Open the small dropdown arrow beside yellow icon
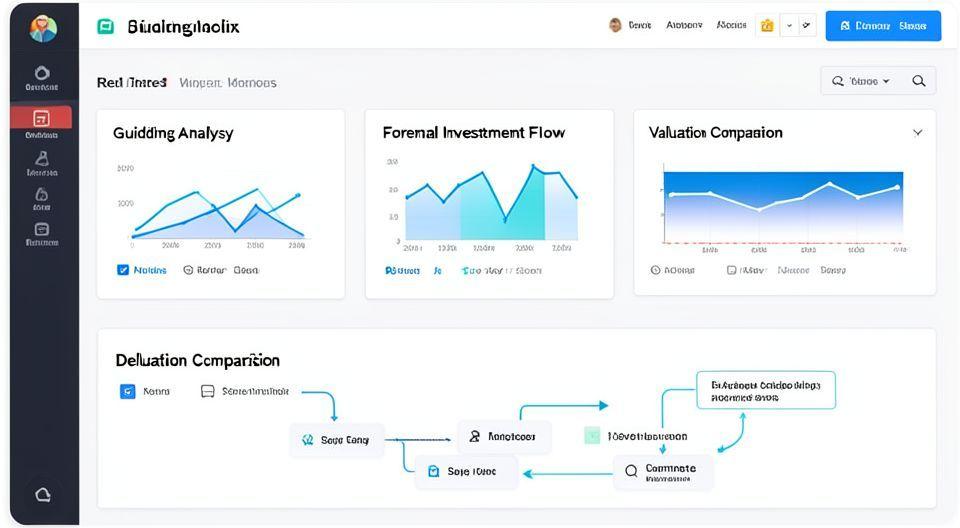 [790, 26]
